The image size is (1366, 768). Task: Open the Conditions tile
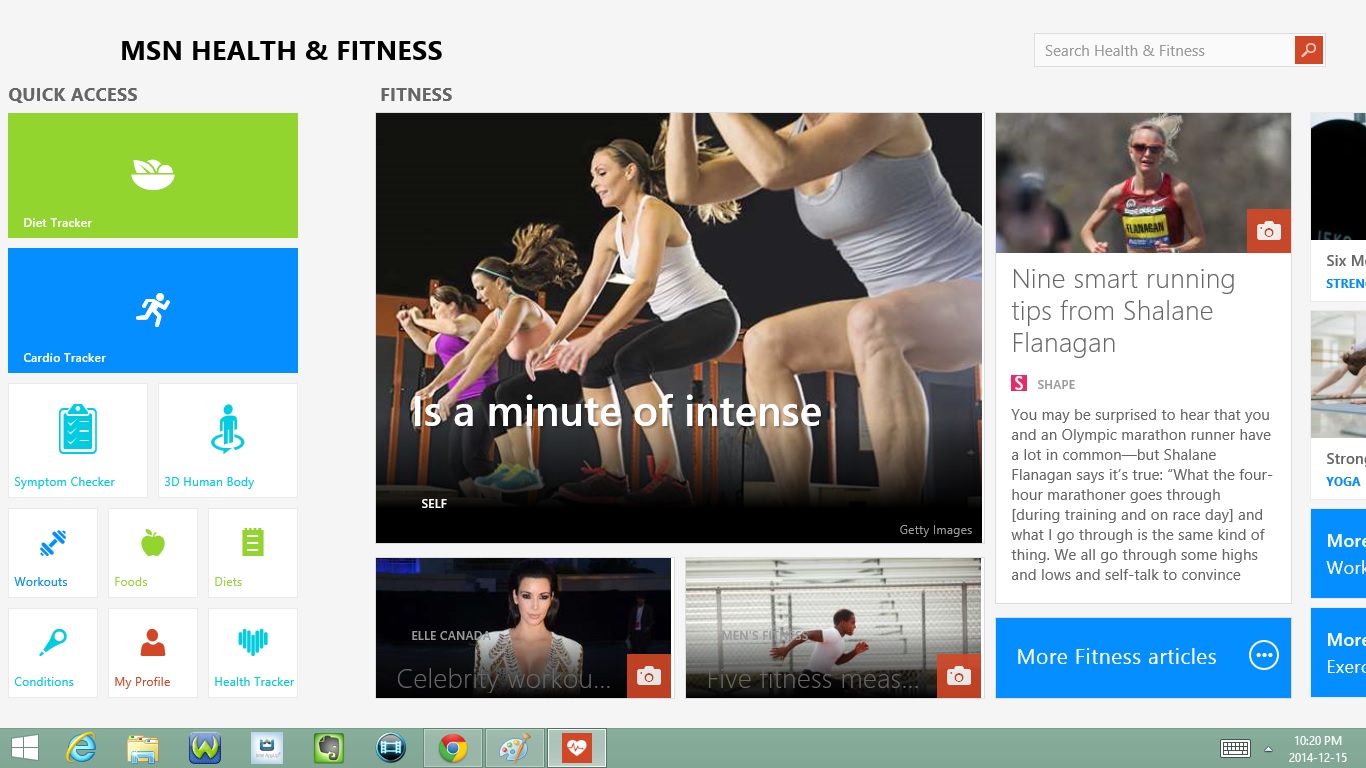(53, 653)
